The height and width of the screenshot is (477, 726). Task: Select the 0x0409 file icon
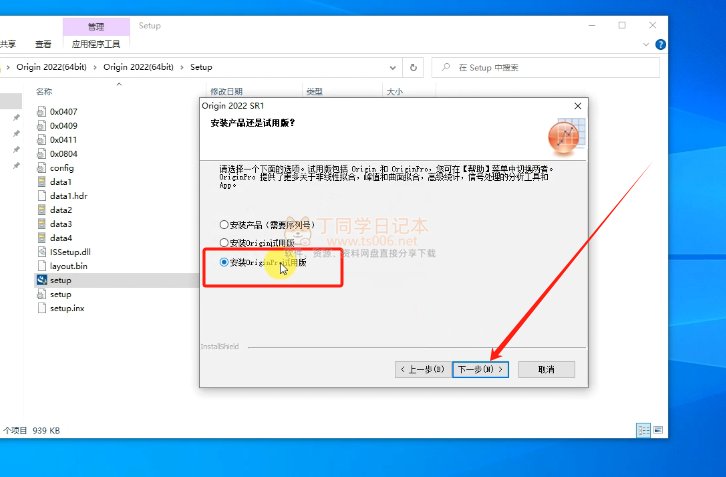[42, 126]
